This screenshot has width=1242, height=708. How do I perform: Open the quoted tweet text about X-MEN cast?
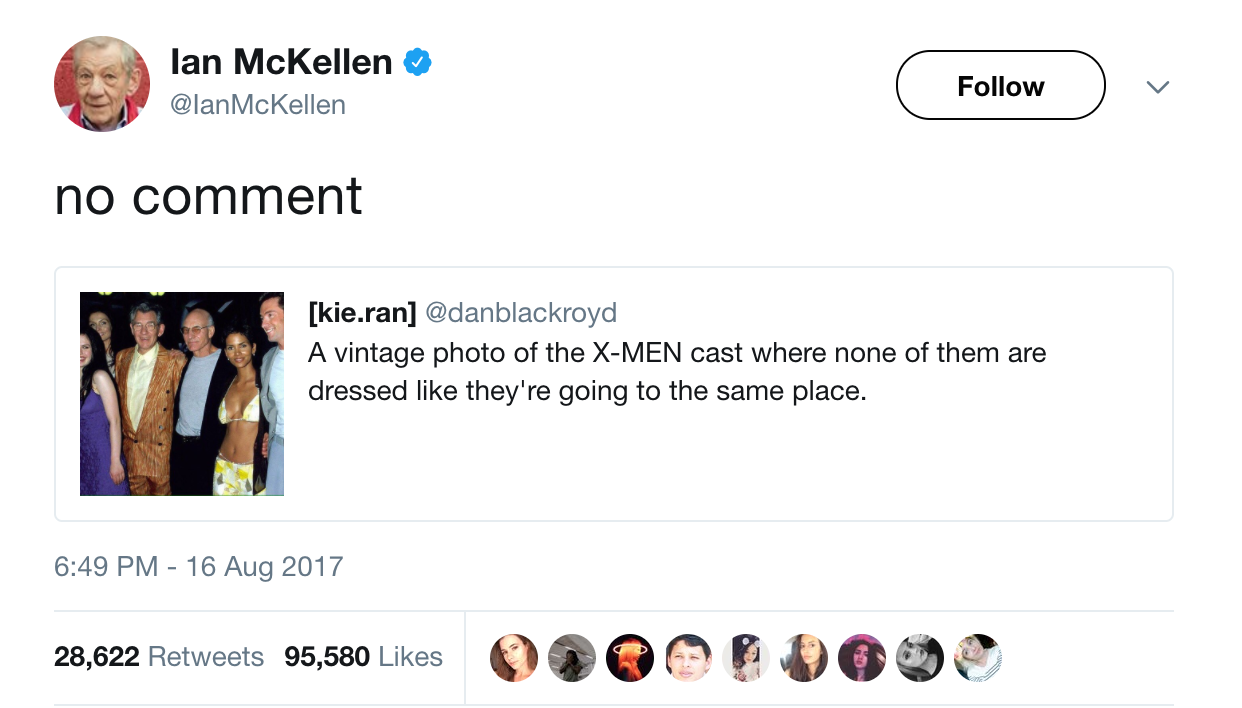click(676, 371)
